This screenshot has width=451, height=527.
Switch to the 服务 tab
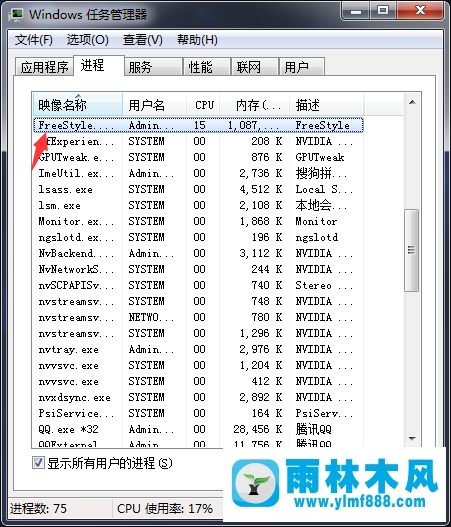[154, 67]
